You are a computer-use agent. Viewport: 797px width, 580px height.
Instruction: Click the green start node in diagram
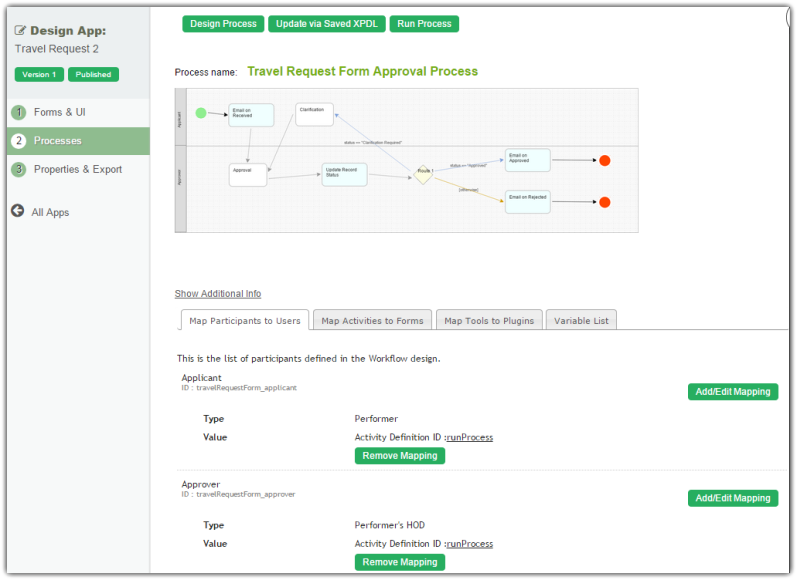(201, 112)
